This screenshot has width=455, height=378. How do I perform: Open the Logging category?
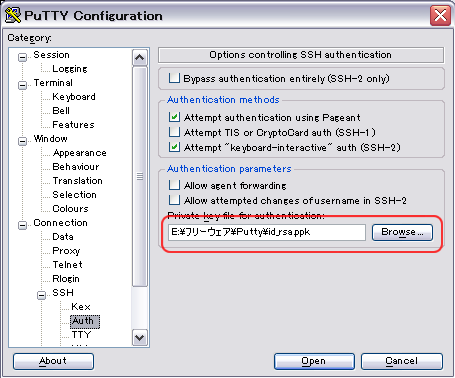point(70,69)
